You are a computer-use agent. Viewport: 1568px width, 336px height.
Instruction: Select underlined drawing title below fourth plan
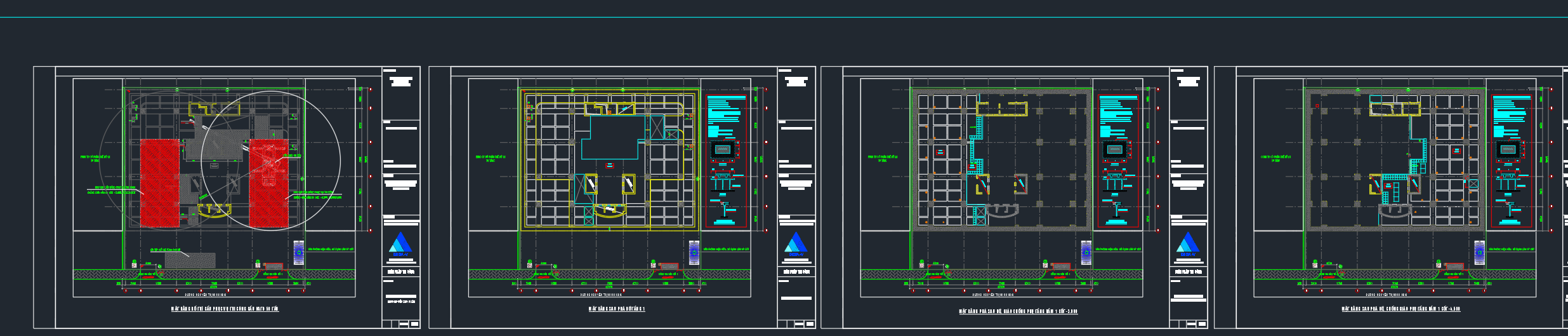tap(1400, 309)
